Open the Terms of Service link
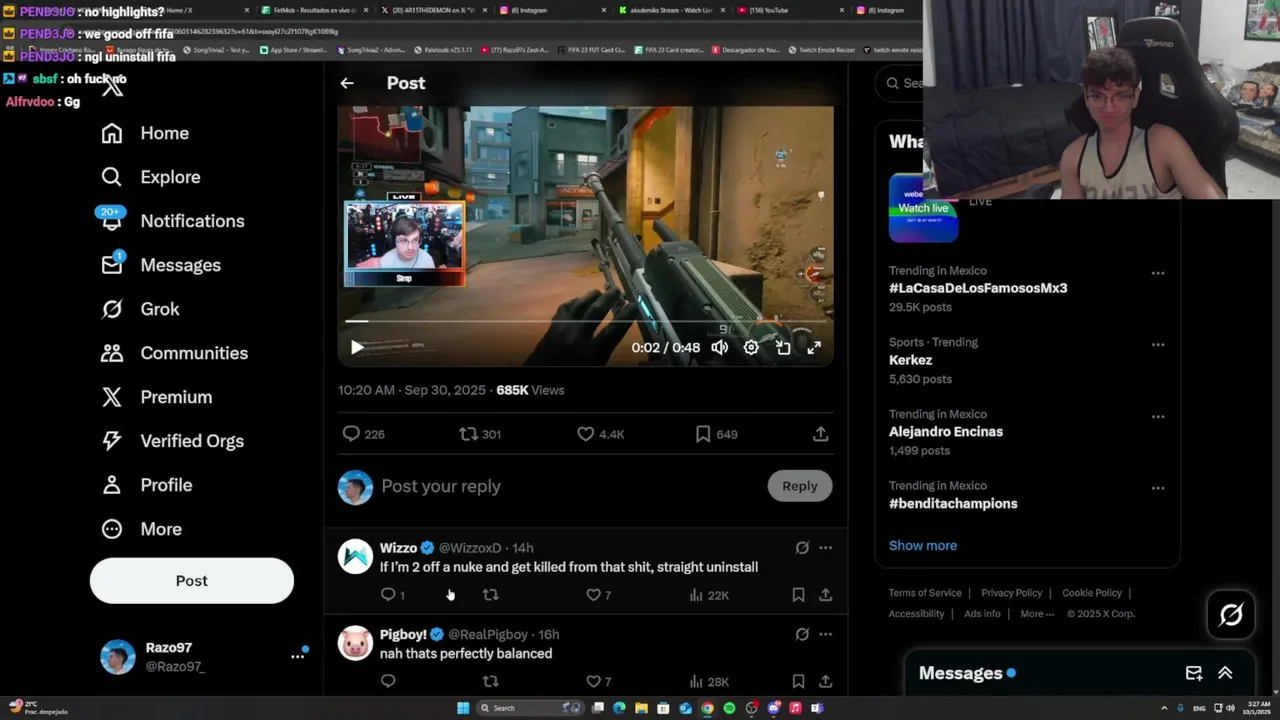 point(925,593)
